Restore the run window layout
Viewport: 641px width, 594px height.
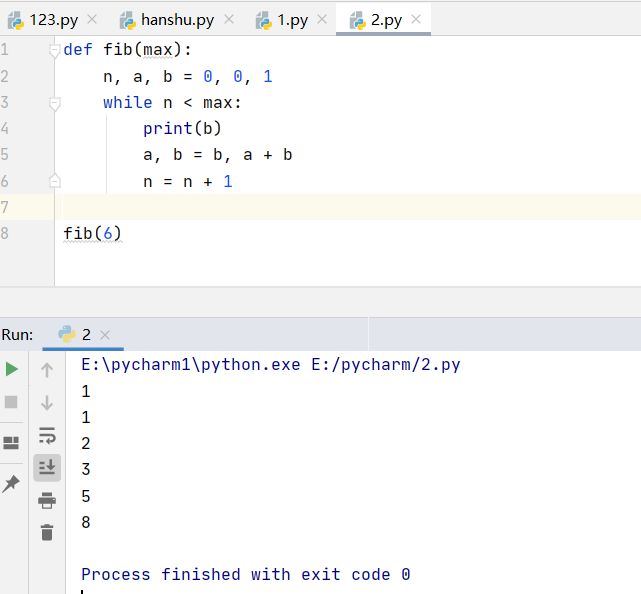[x=11, y=443]
